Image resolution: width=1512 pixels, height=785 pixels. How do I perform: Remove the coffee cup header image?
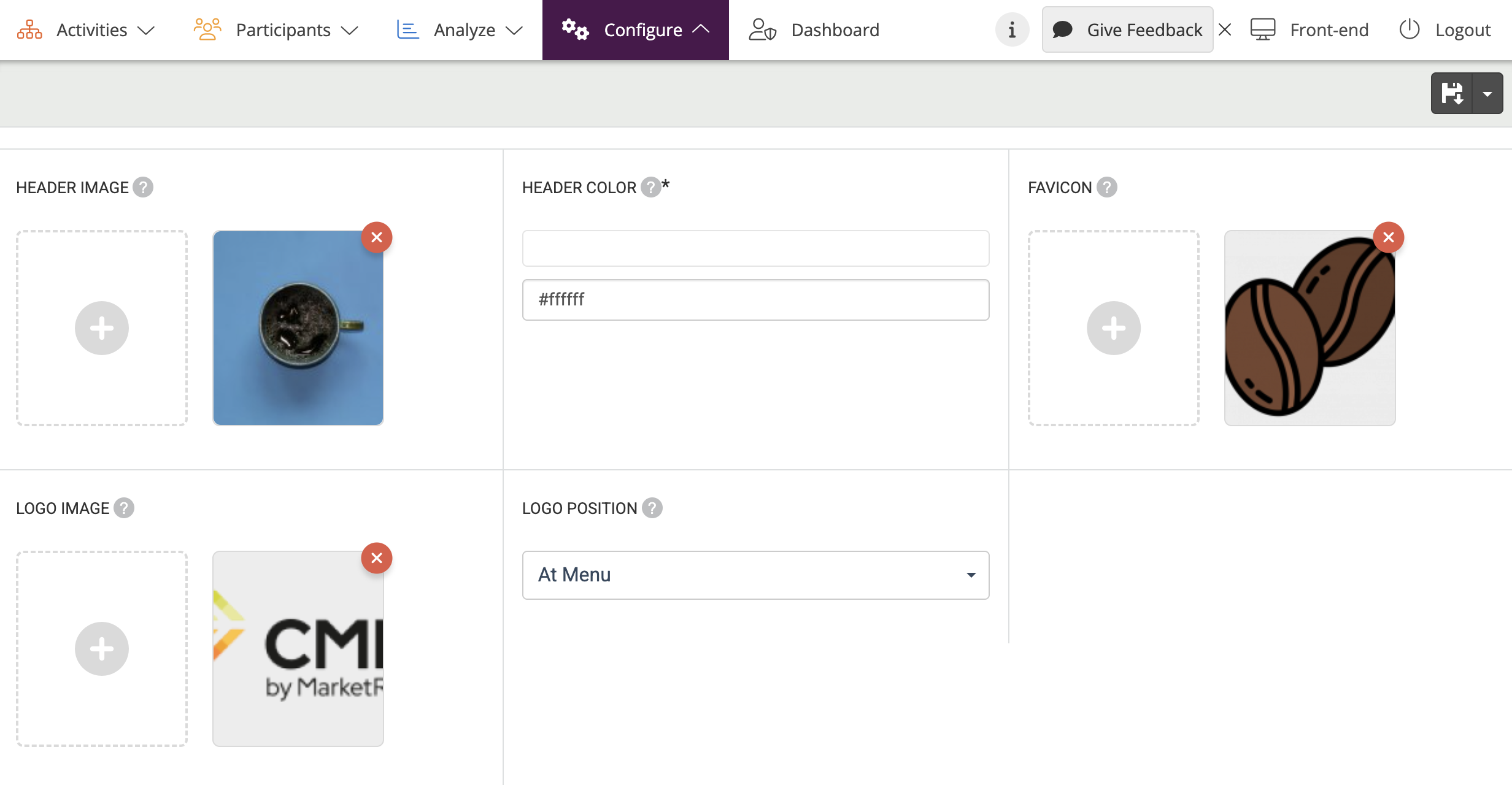[x=377, y=237]
